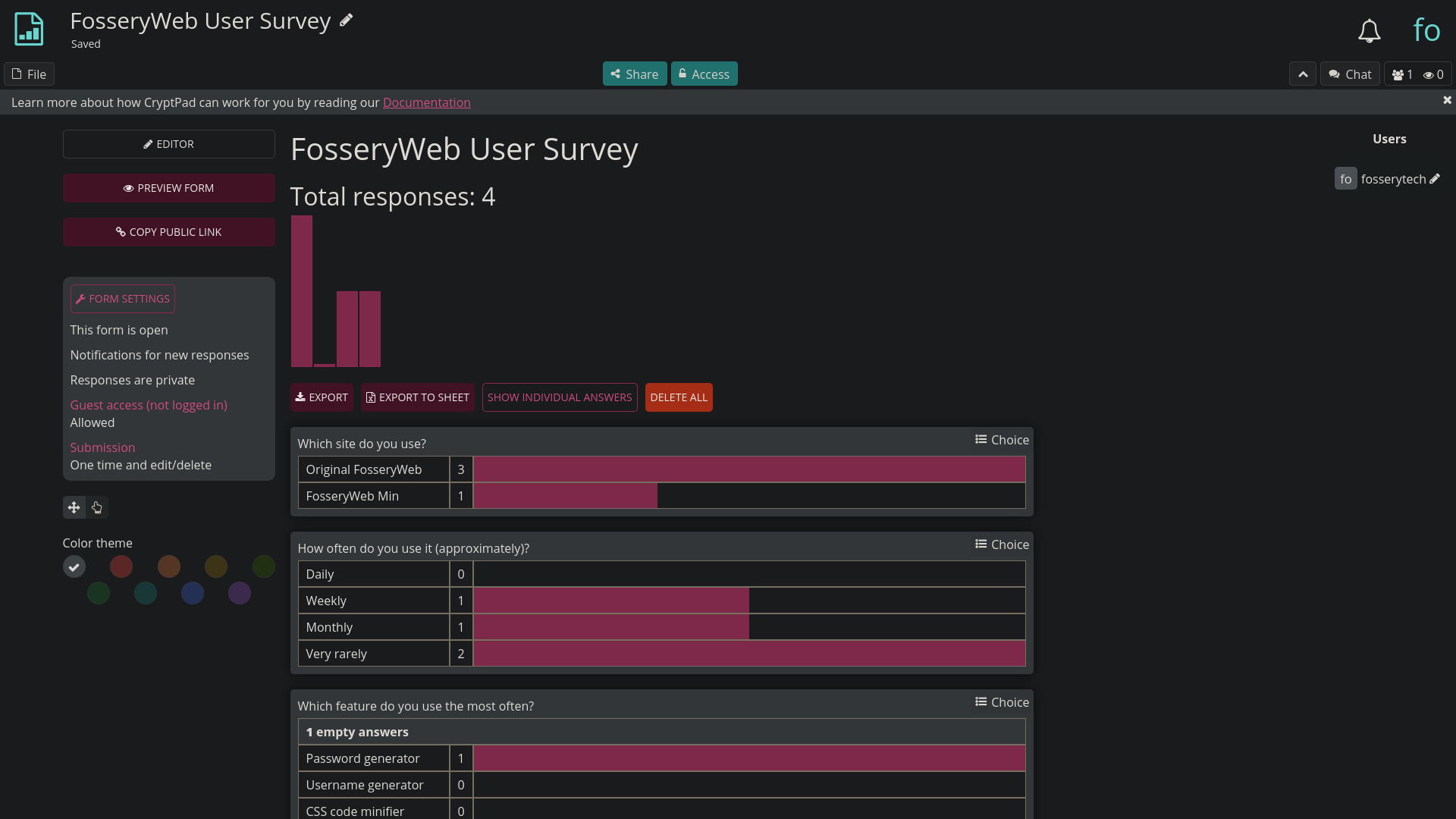The height and width of the screenshot is (819, 1456).
Task: Click FosseryWeb Min result row
Action: (x=662, y=496)
